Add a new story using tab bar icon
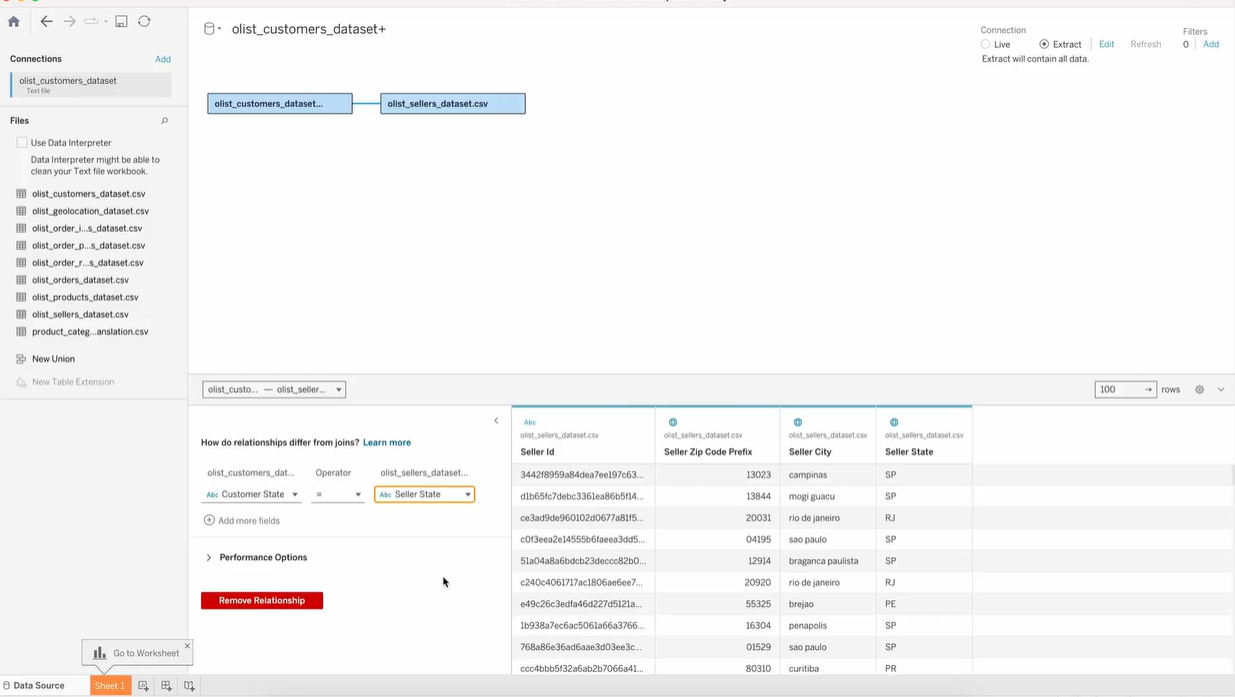1235x697 pixels. coord(189,686)
